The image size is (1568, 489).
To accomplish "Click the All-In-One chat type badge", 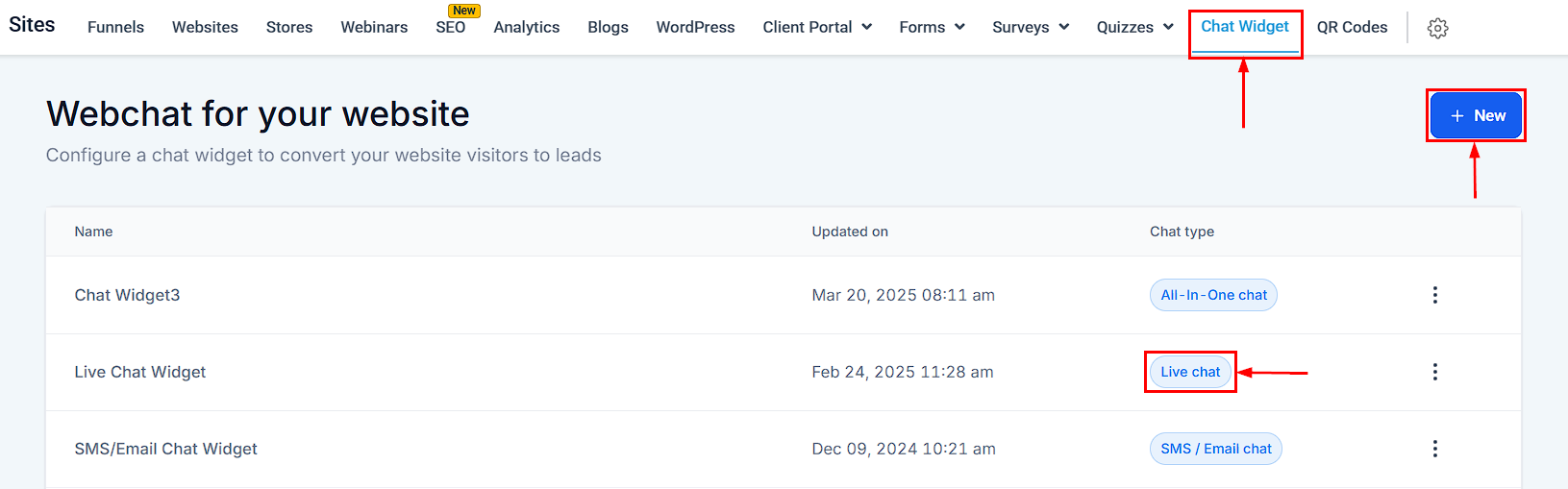I will point(1213,295).
